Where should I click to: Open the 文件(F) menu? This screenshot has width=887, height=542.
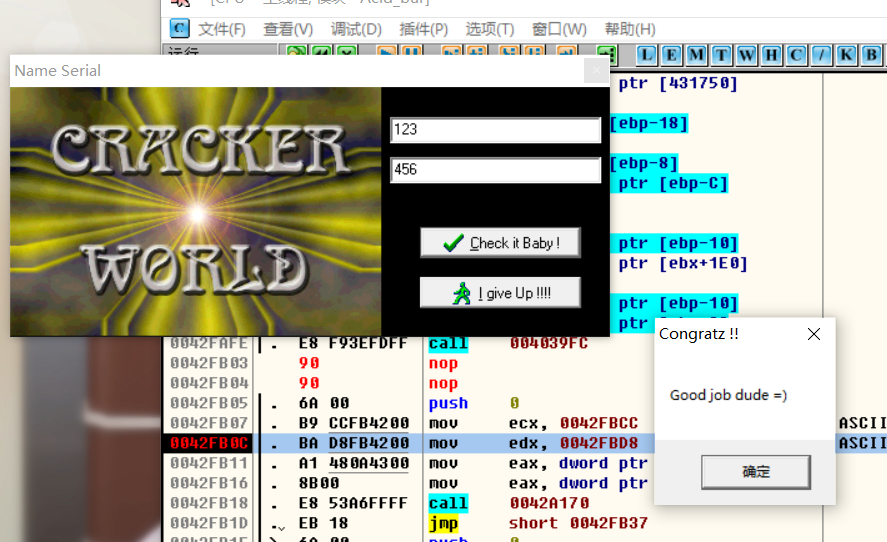tap(221, 29)
